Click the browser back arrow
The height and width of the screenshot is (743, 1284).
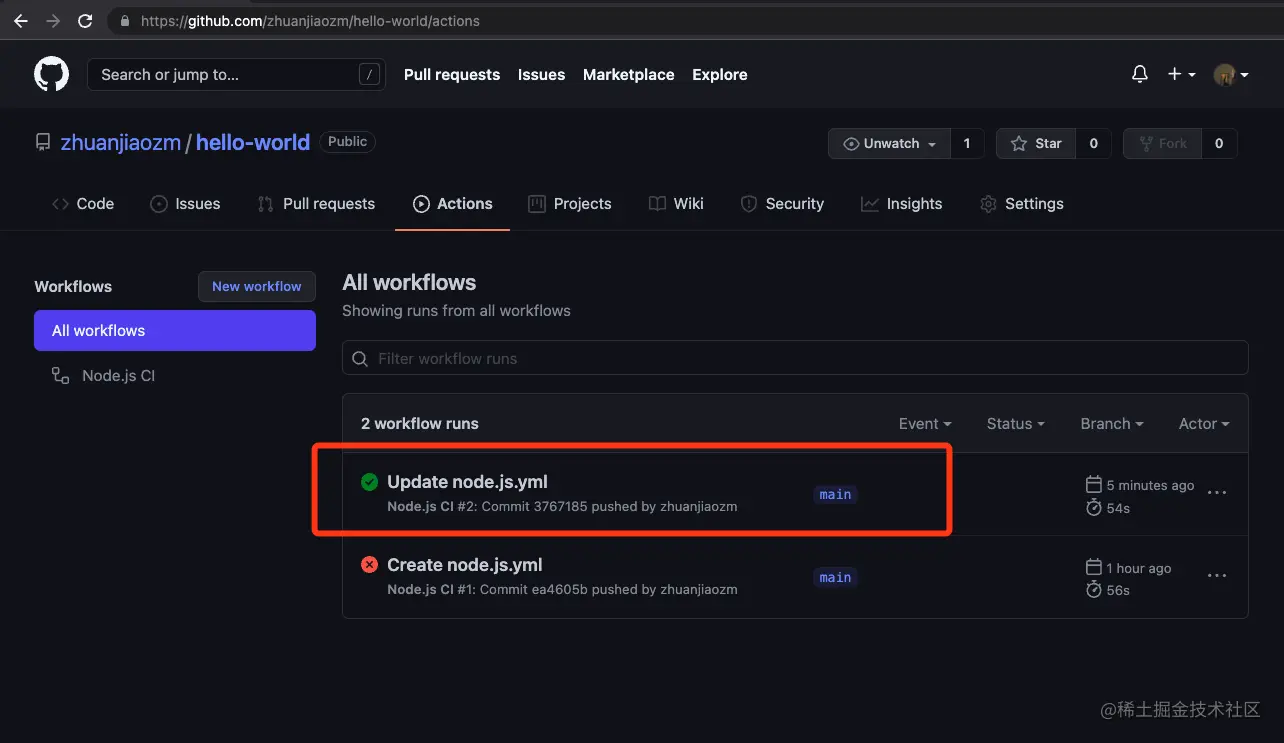pyautogui.click(x=21, y=21)
